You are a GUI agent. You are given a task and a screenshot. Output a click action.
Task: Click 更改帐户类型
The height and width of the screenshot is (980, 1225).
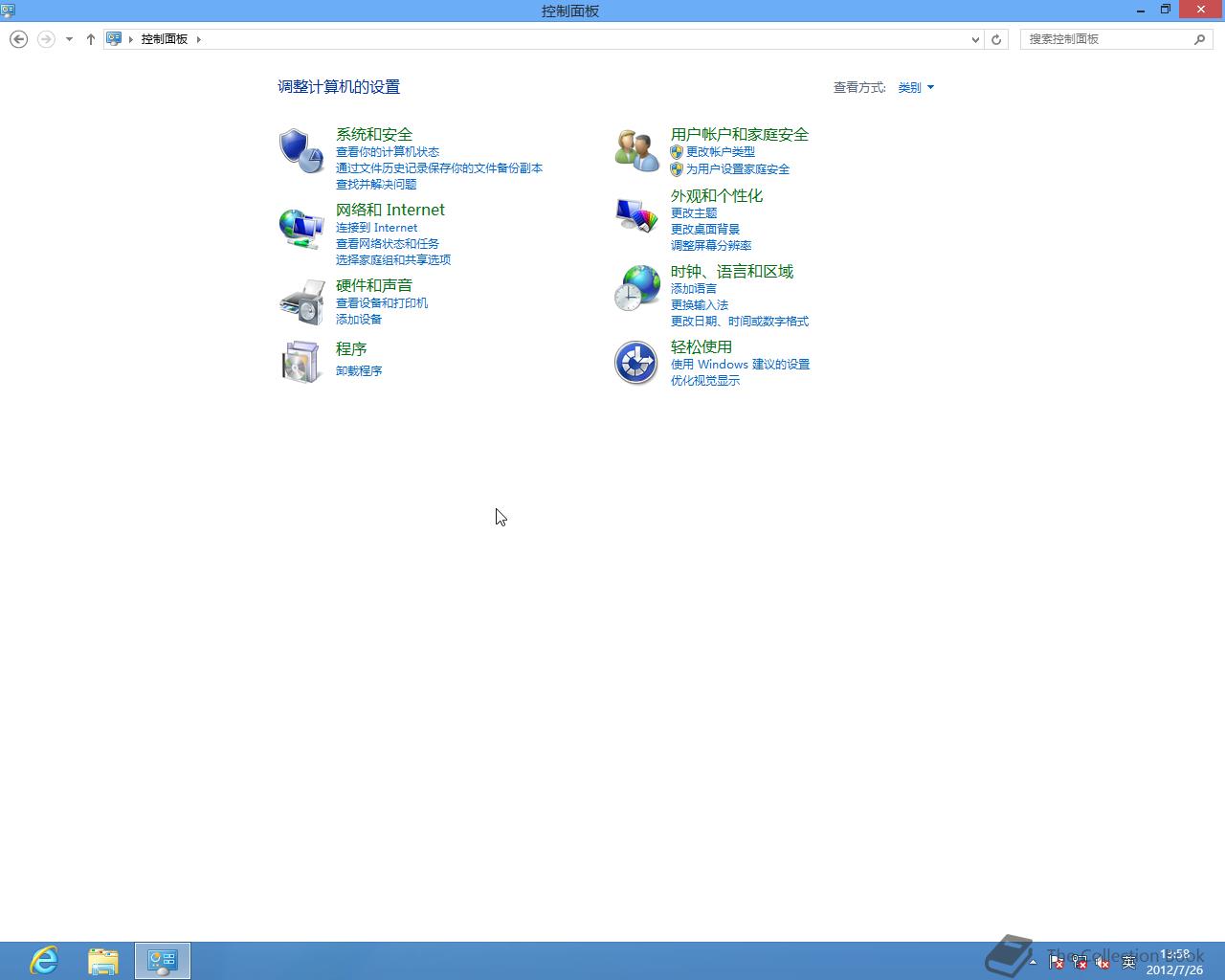[x=721, y=151]
